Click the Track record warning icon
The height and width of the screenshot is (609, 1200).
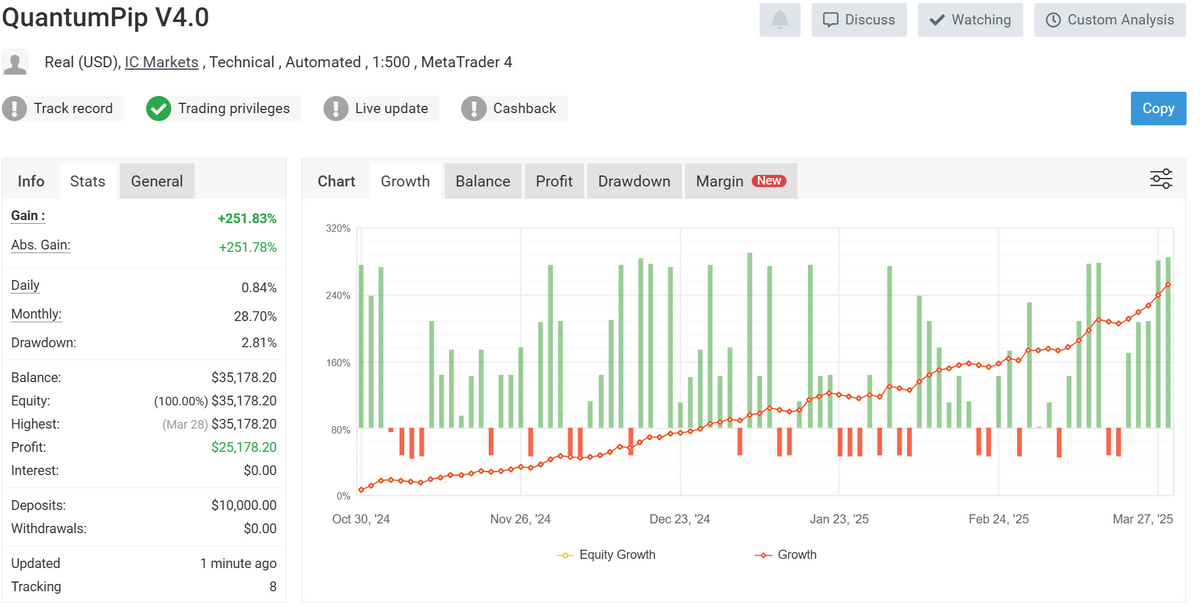[x=15, y=109]
